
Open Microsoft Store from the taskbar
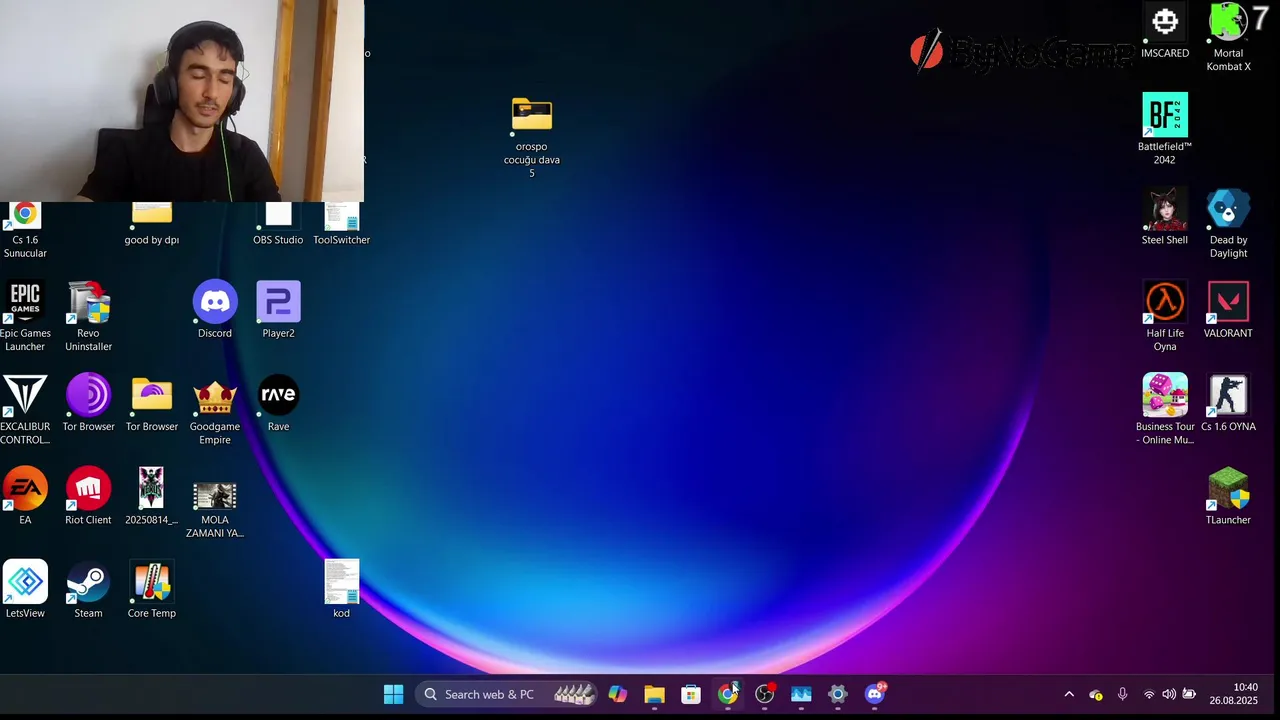tap(691, 694)
